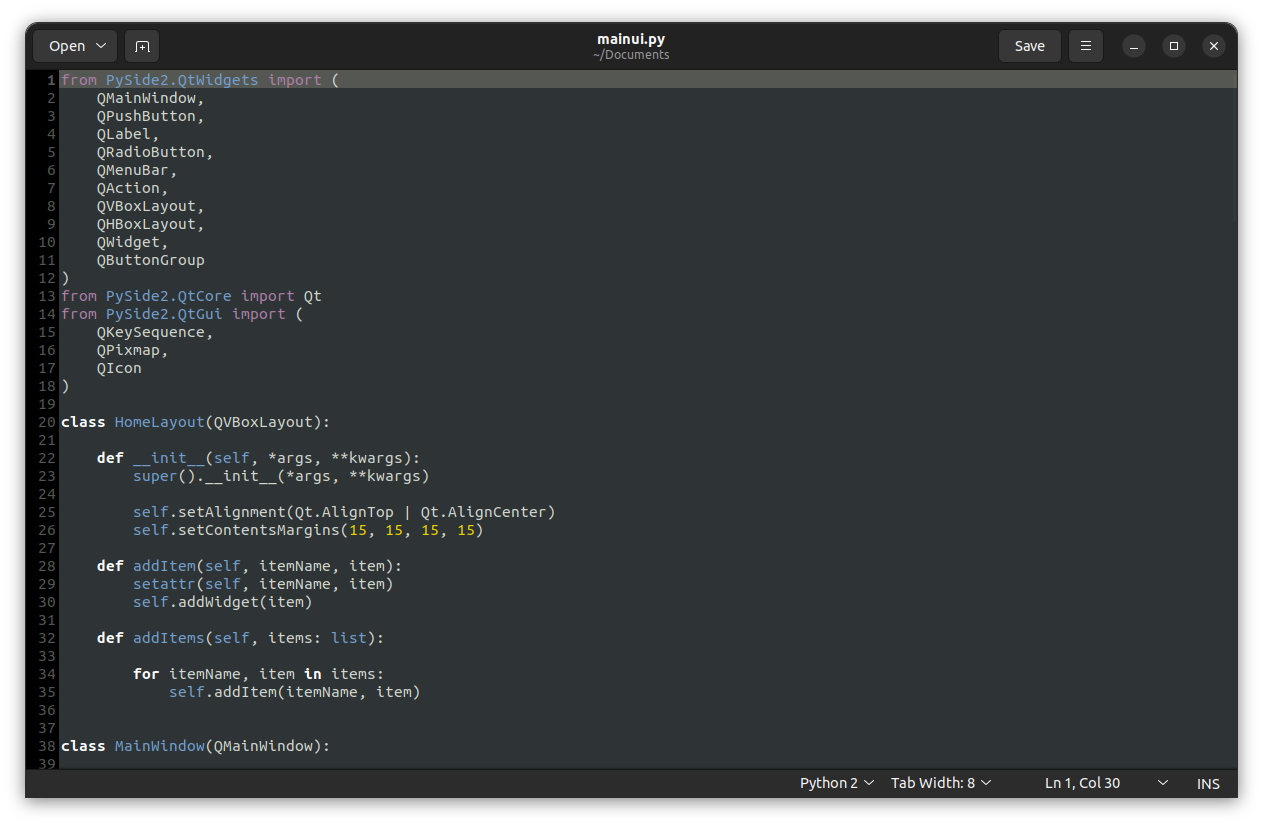
Task: Click the QIcon import text
Action: tap(119, 367)
